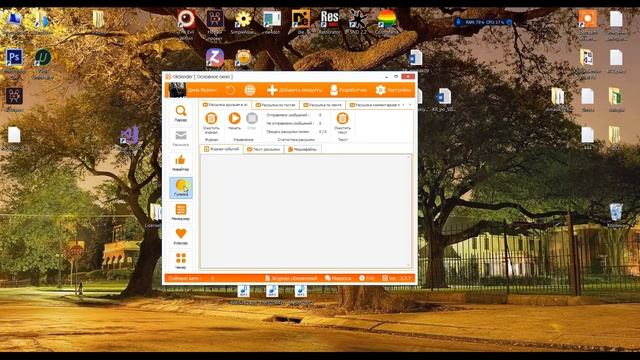Image resolution: width=640 pixels, height=360 pixels.
Task: Open Настройки gear in header
Action: point(393,90)
